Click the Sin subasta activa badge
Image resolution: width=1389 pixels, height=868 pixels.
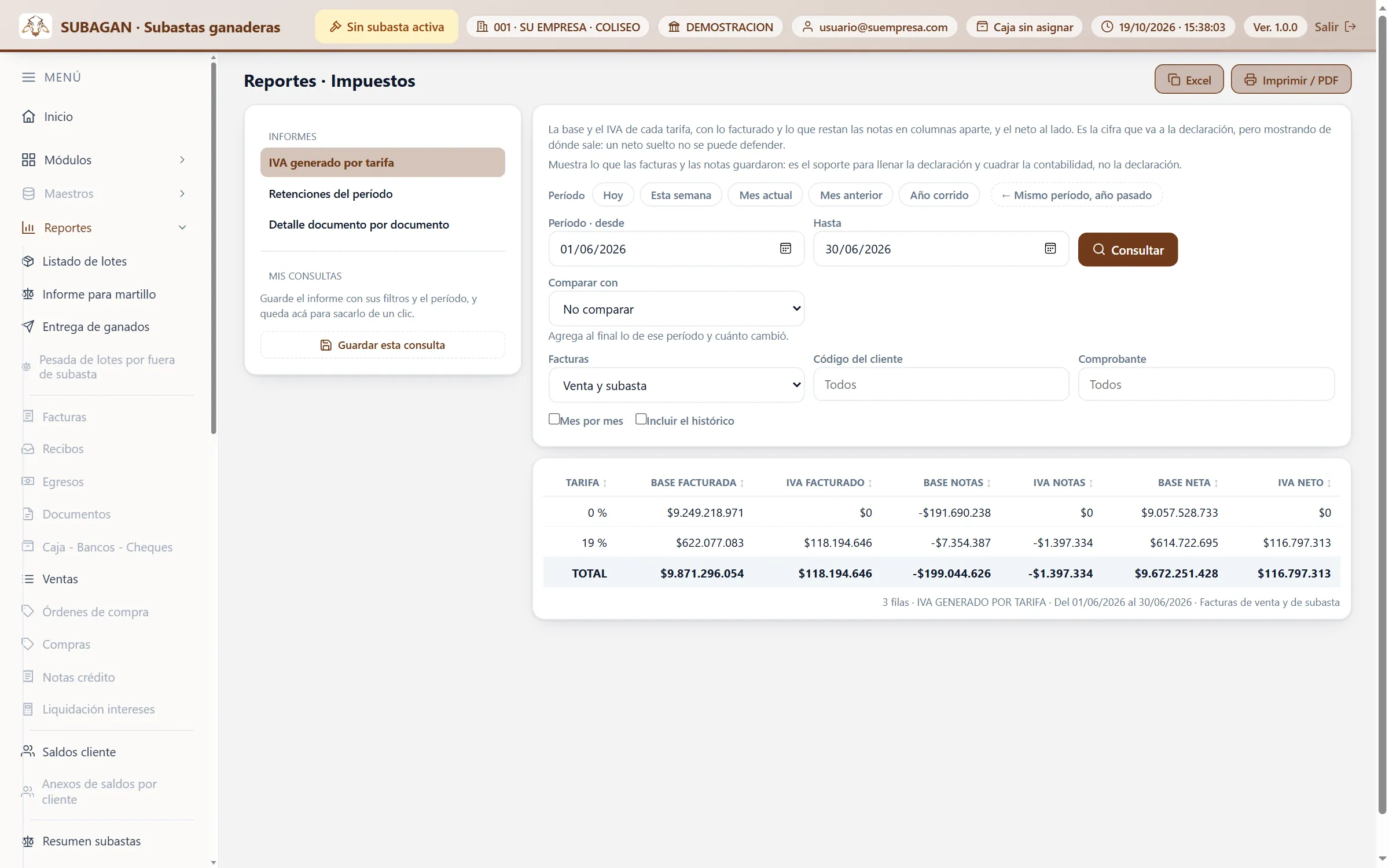387,27
